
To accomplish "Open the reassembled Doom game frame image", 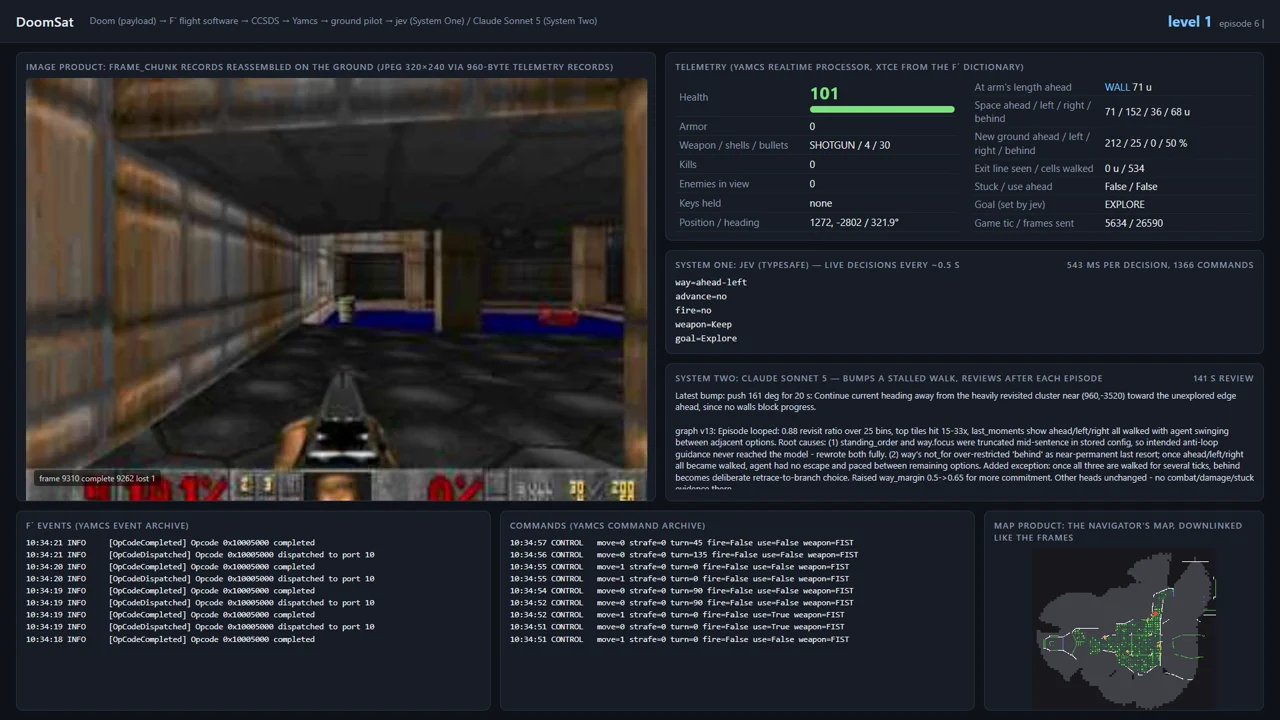I will 336,290.
